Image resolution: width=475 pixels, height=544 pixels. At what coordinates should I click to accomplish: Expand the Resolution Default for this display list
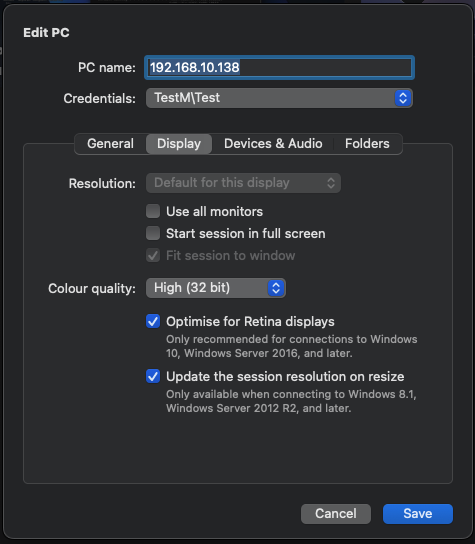click(x=243, y=183)
